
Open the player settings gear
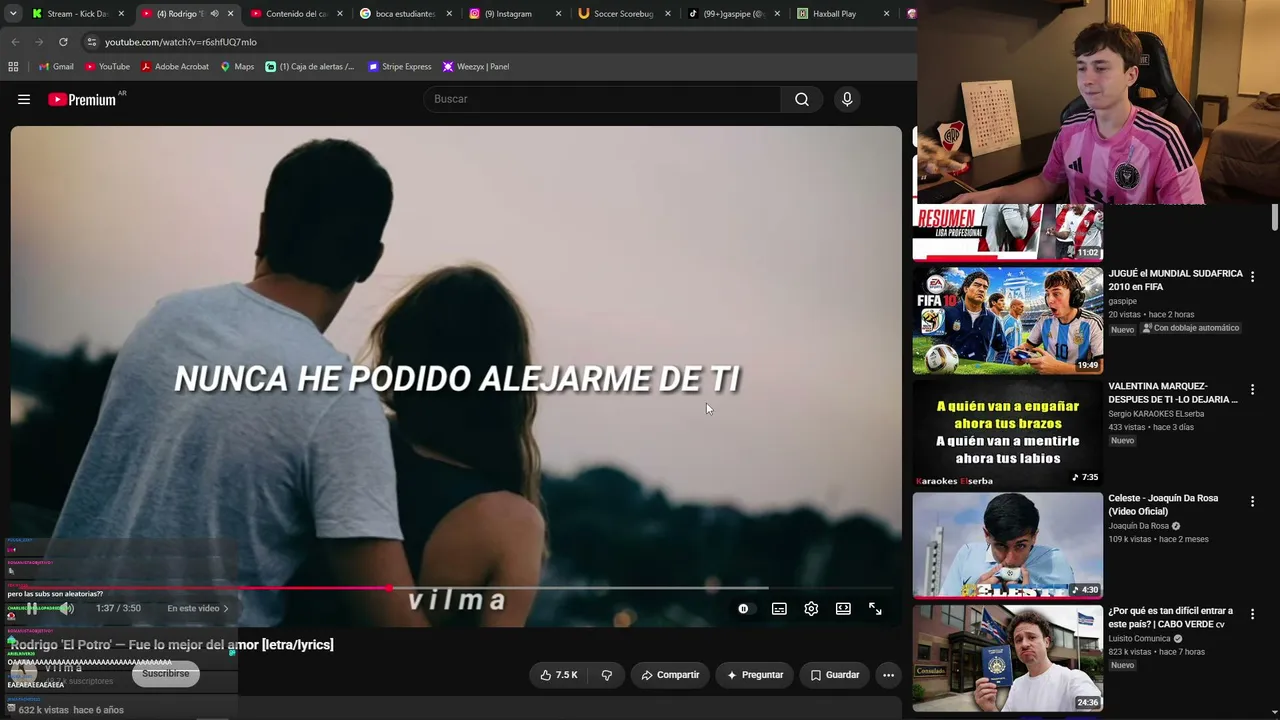[x=811, y=608]
